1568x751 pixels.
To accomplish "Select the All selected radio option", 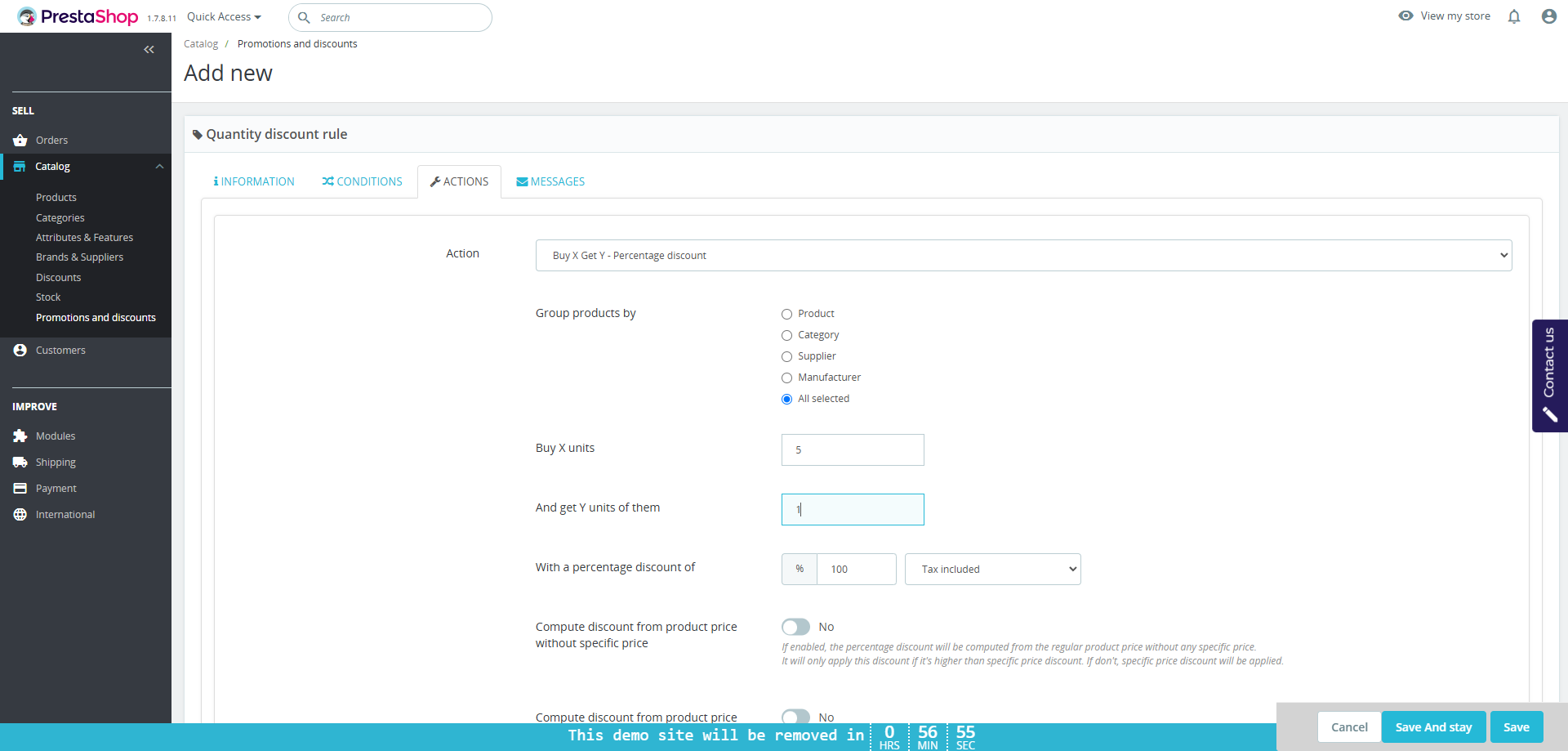I will pyautogui.click(x=786, y=399).
